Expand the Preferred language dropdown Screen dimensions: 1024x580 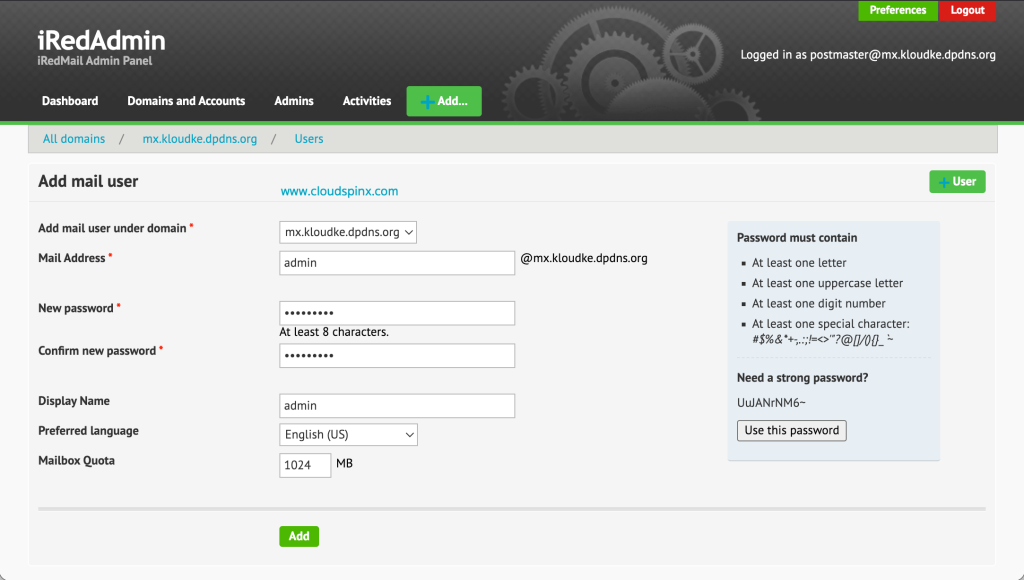(x=348, y=435)
